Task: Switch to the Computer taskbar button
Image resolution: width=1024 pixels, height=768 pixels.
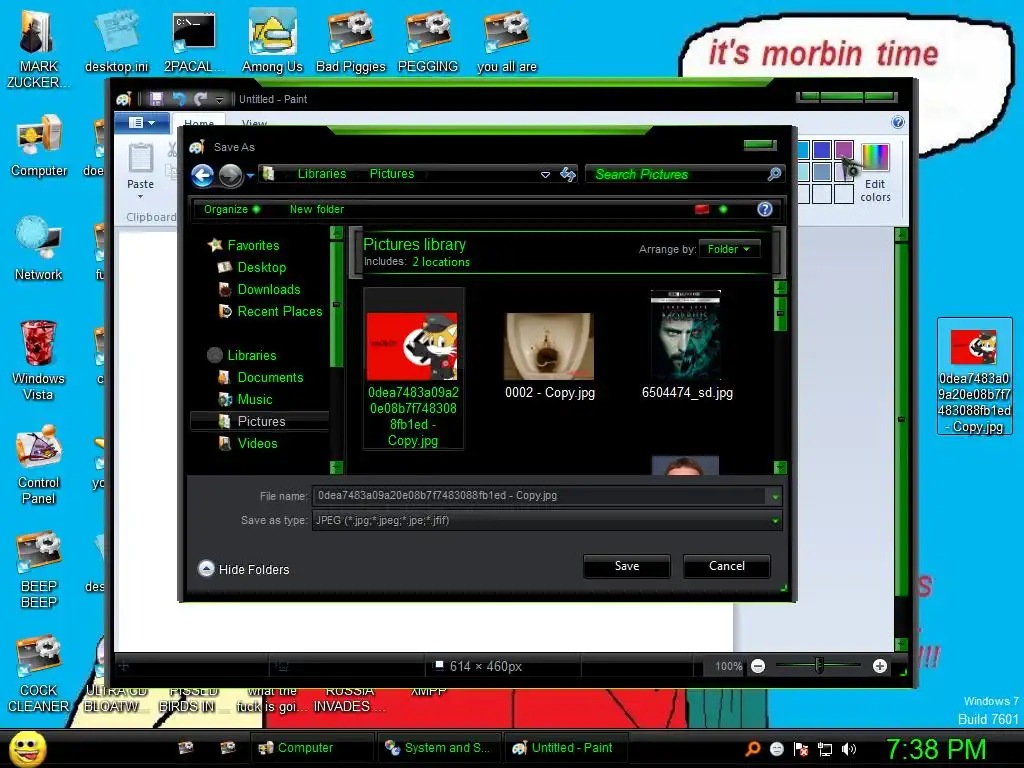Action: 310,748
